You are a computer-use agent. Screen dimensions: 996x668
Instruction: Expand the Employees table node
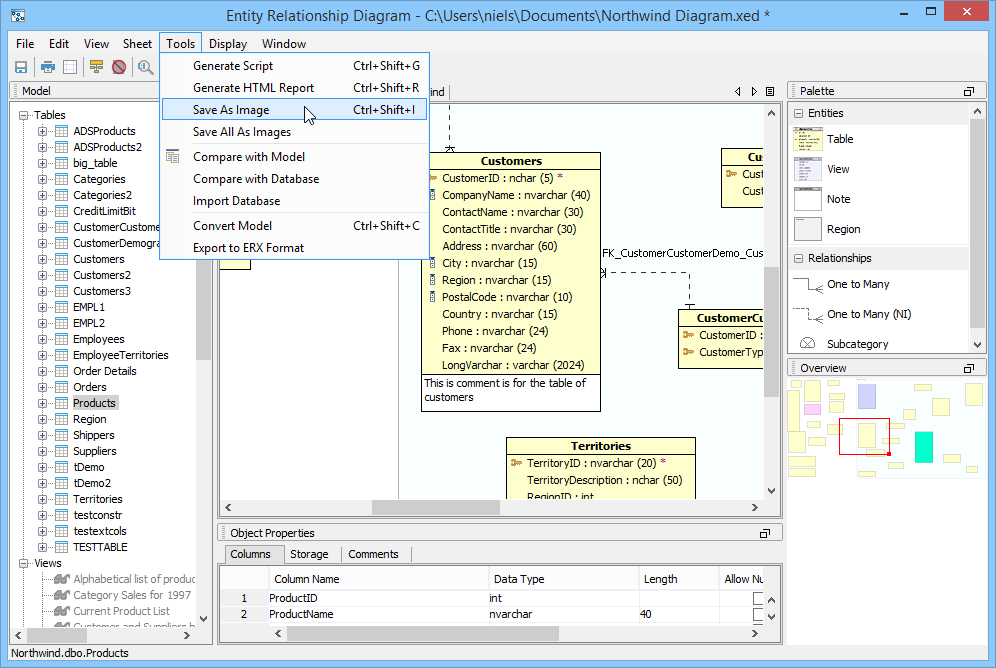point(42,339)
